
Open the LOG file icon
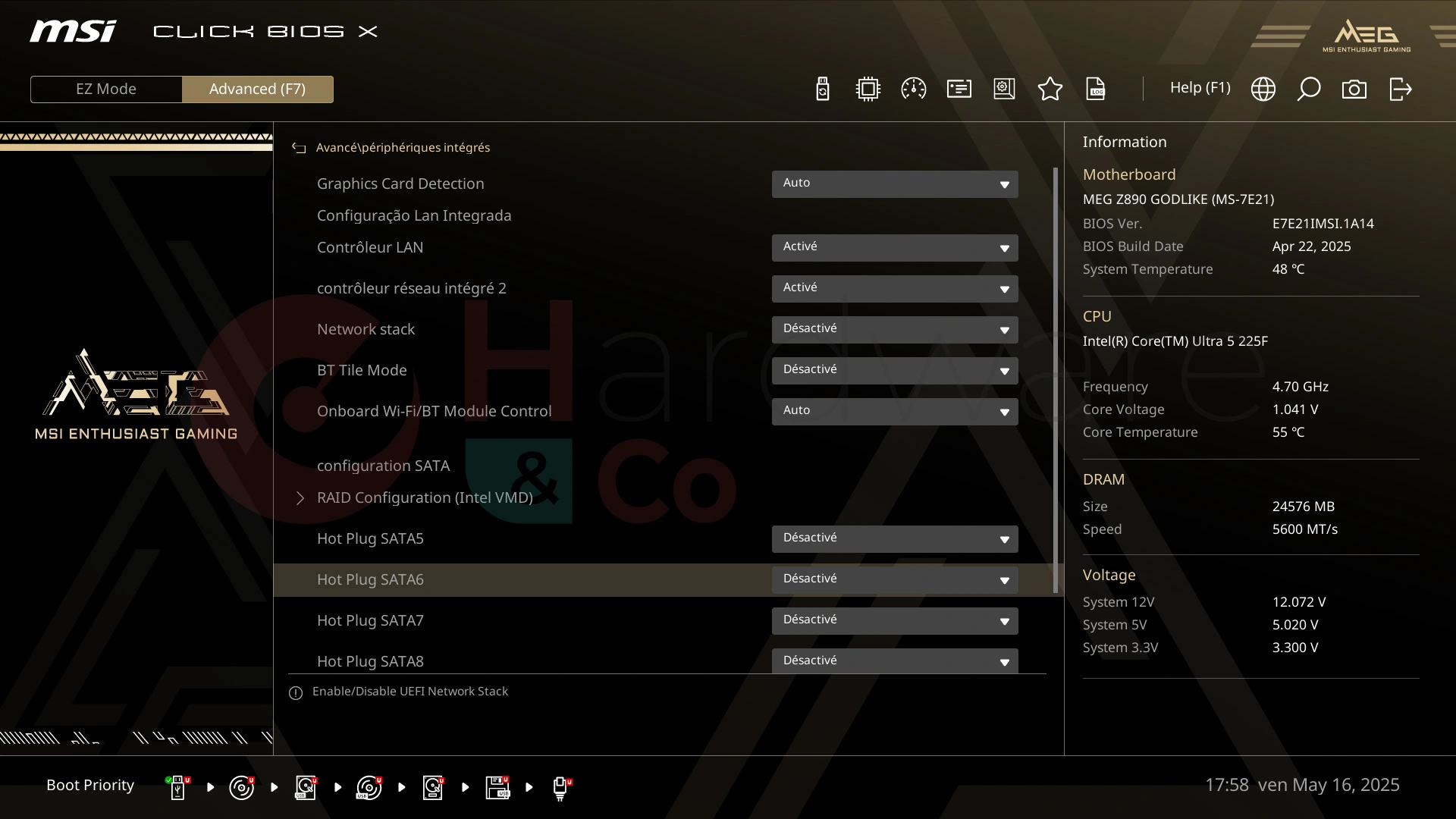pyautogui.click(x=1096, y=89)
